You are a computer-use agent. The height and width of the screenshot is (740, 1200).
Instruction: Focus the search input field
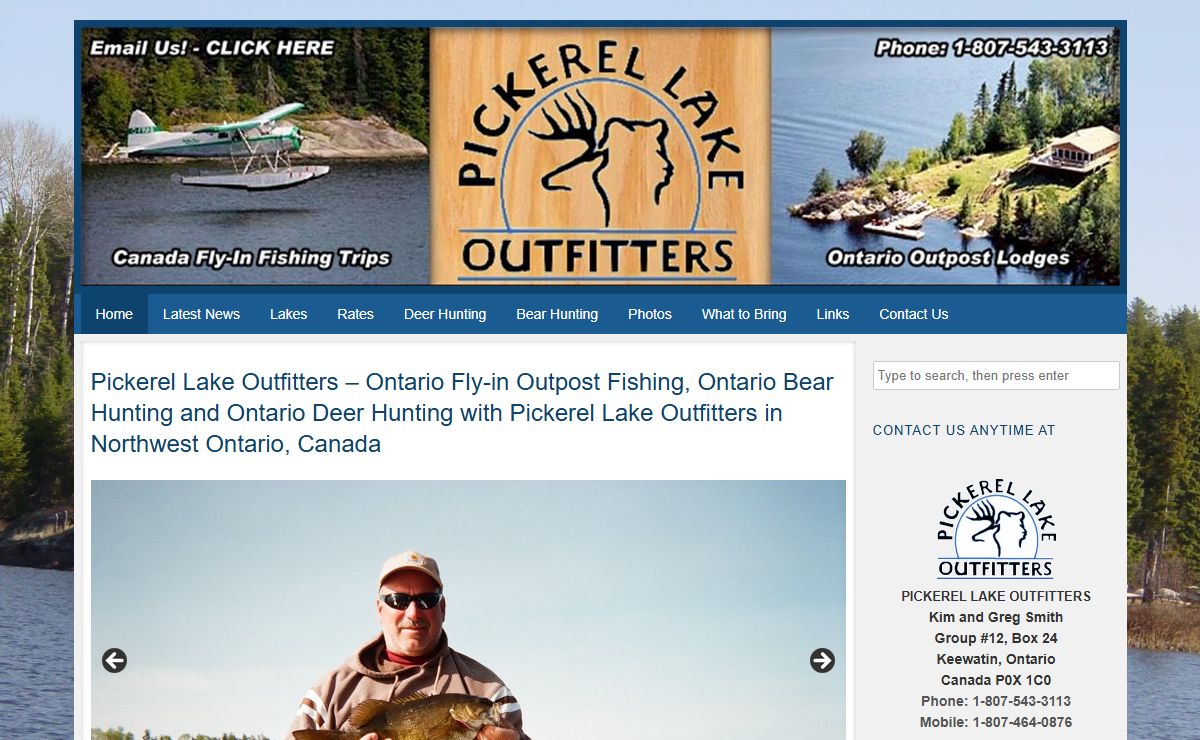996,375
